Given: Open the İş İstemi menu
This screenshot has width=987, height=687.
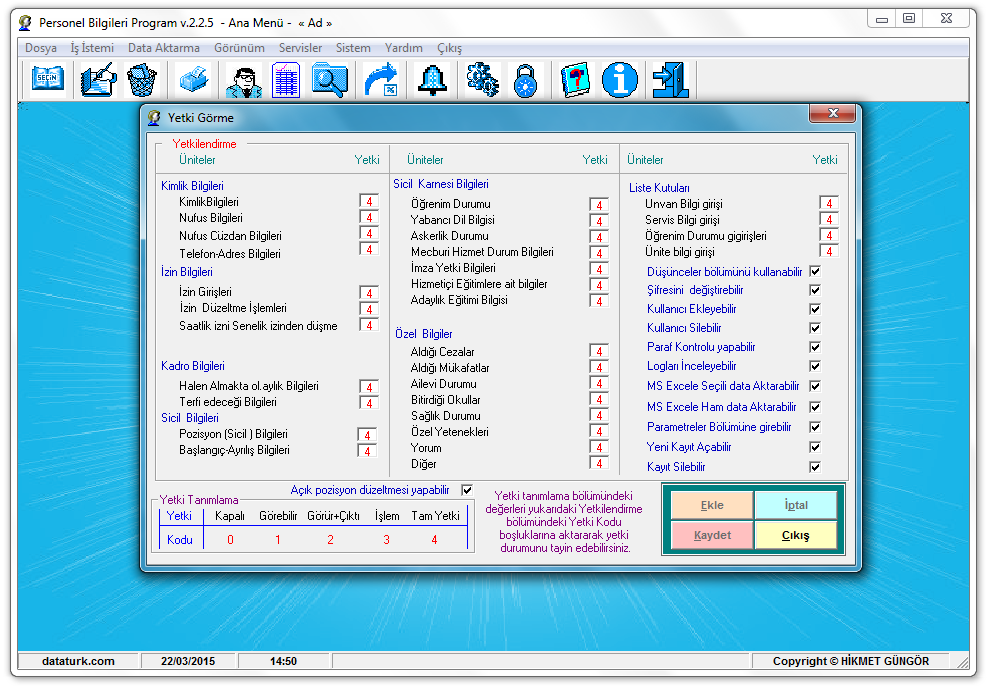Looking at the screenshot, I should 93,48.
